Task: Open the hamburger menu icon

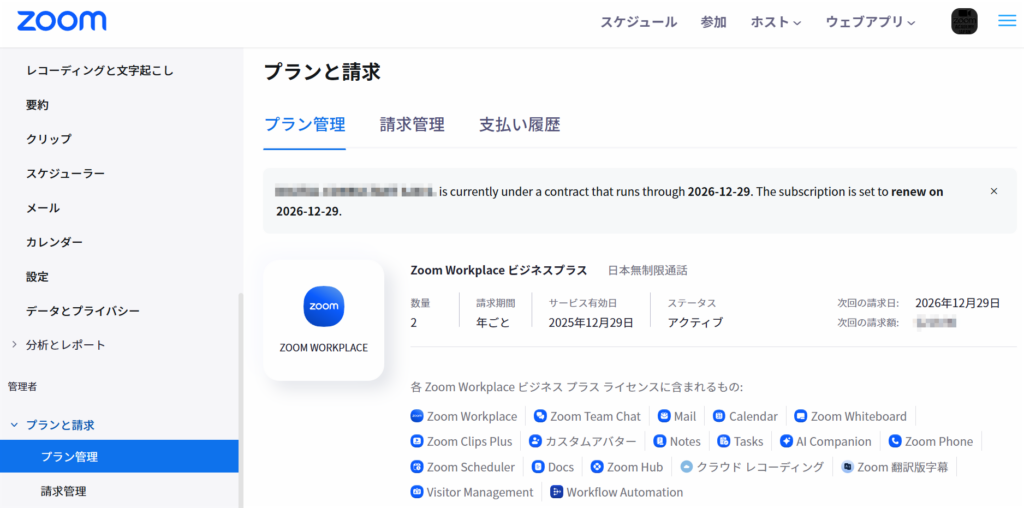Action: (1006, 21)
